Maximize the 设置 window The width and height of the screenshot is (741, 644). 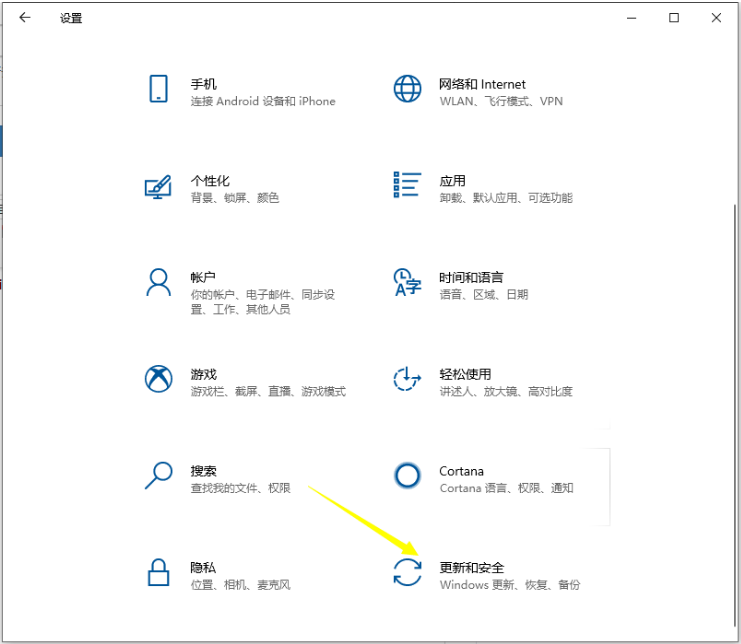674,18
